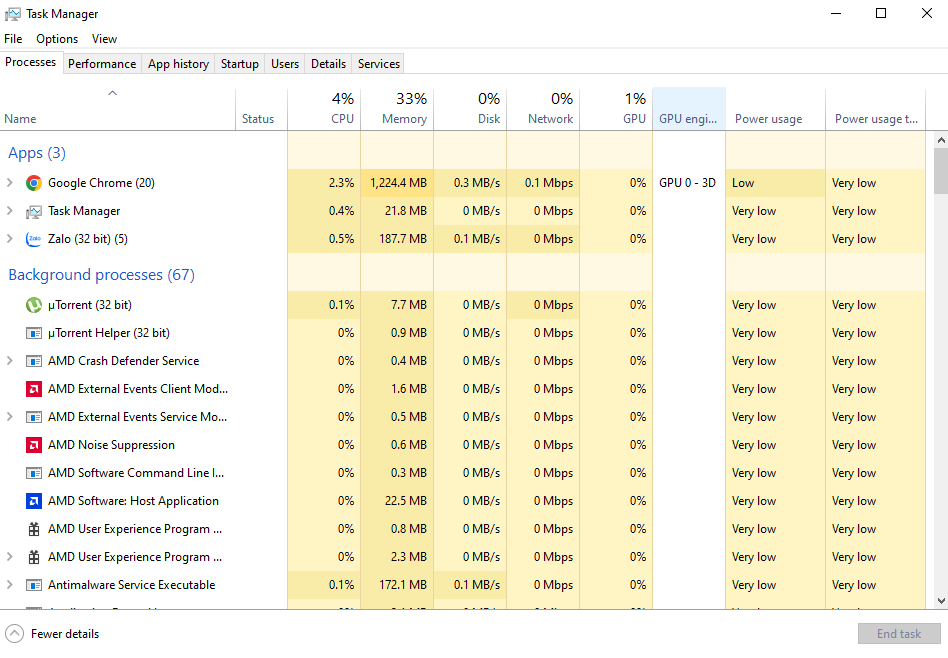The image size is (948, 658).
Task: Click the AMD Noise Suppression red icon
Action: pos(34,445)
